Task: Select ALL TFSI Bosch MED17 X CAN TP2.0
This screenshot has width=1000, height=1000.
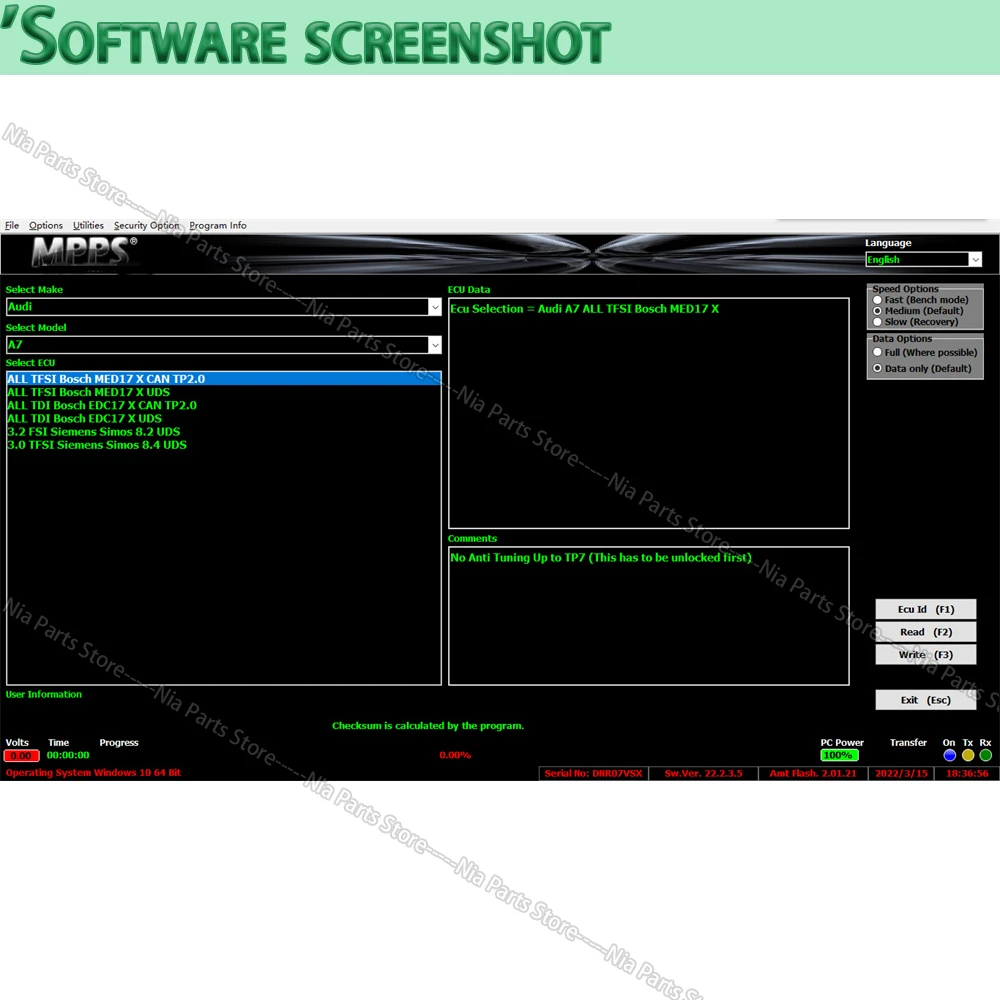Action: [223, 379]
